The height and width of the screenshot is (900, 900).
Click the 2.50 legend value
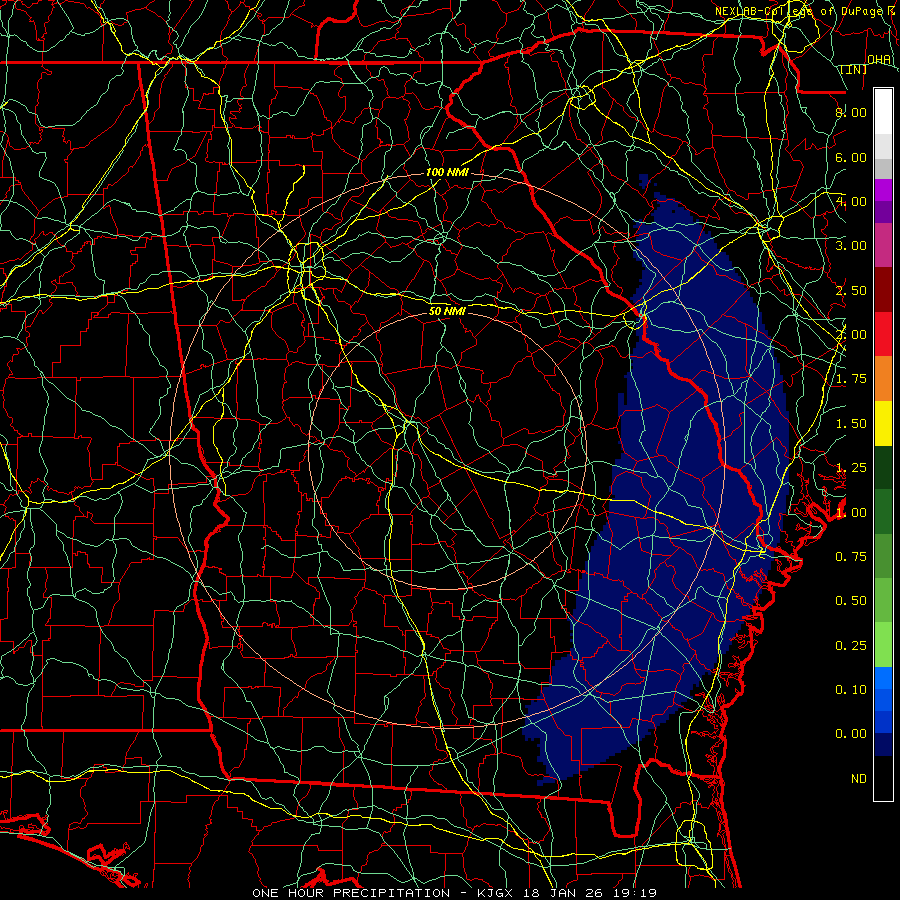pyautogui.click(x=851, y=290)
